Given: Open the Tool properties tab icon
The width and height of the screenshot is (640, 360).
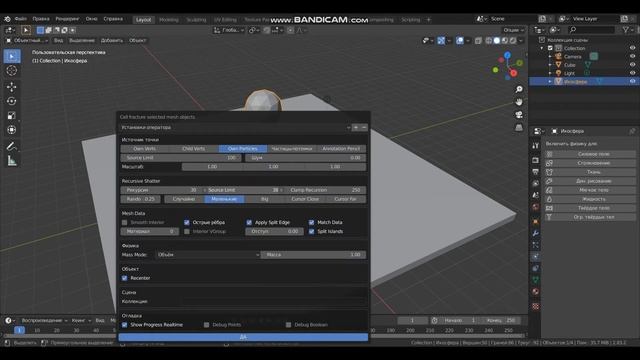Looking at the screenshot, I should (x=536, y=145).
